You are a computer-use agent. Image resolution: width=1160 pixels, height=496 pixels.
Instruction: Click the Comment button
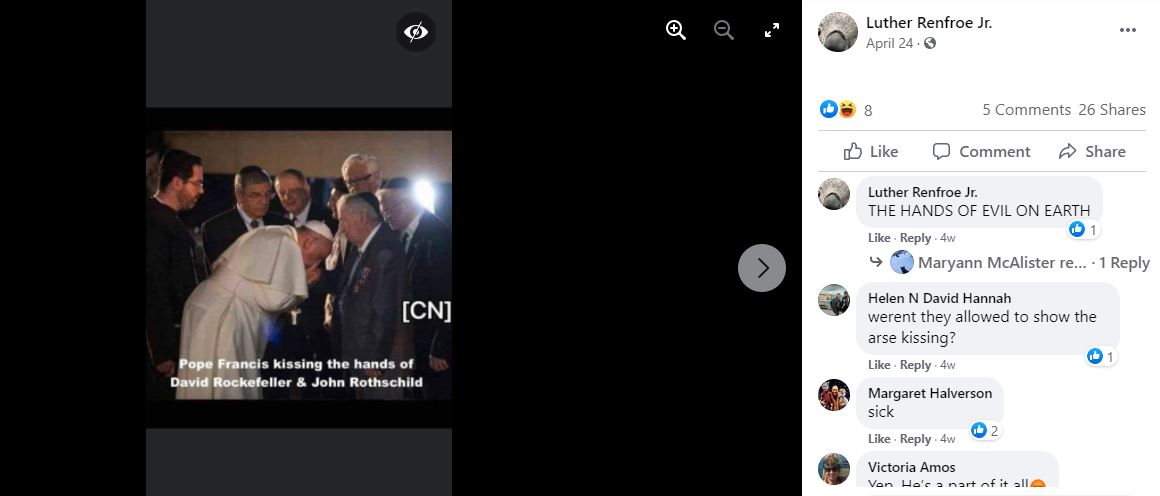(x=981, y=151)
